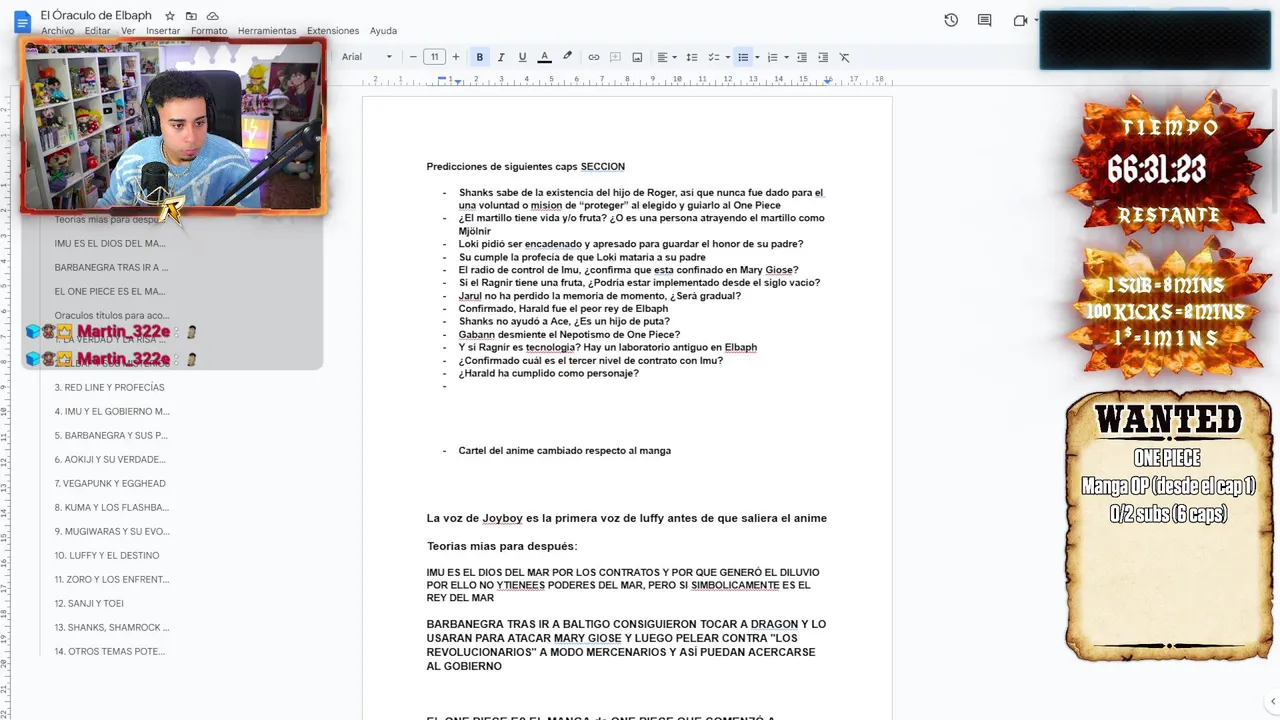
Task: Open the Insertar menu
Action: 163,31
